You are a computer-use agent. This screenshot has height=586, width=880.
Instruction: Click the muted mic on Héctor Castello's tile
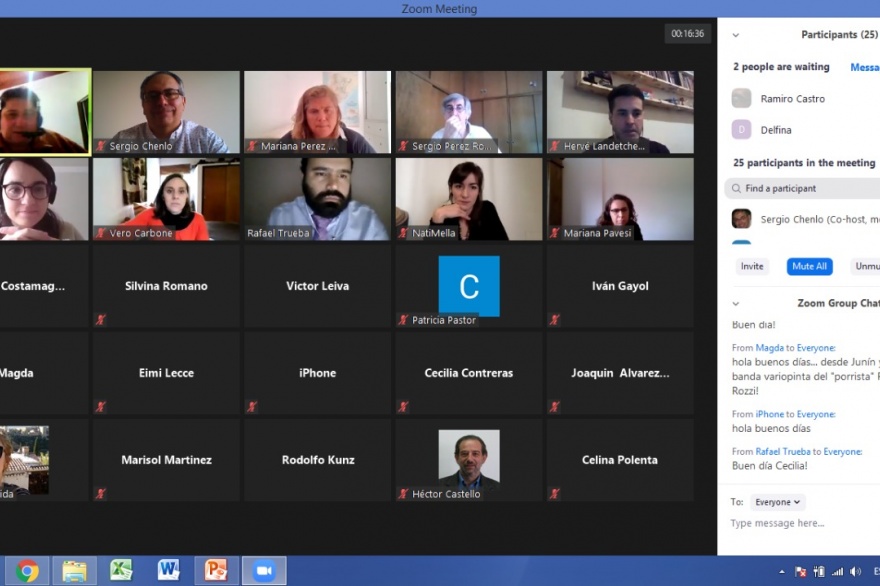(x=404, y=494)
